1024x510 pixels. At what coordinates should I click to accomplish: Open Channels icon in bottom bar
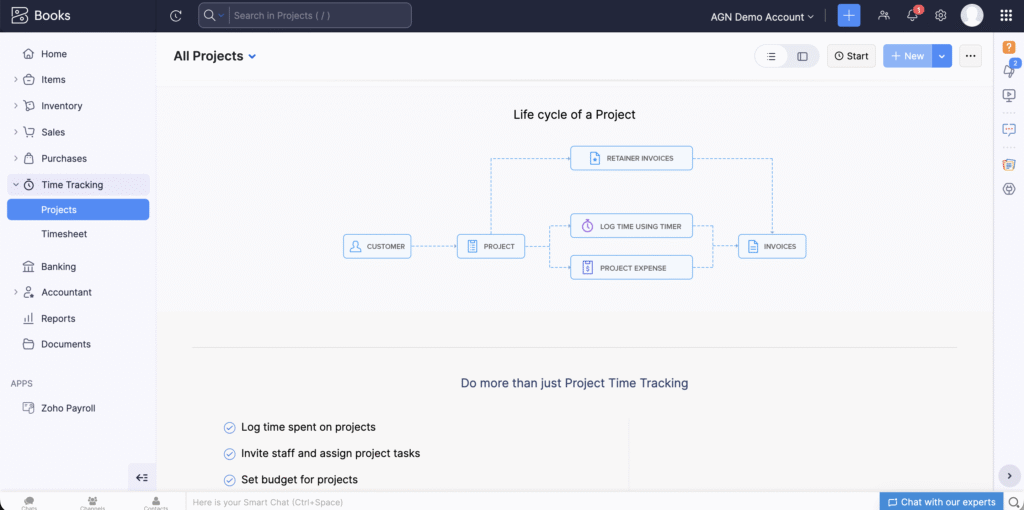92,503
